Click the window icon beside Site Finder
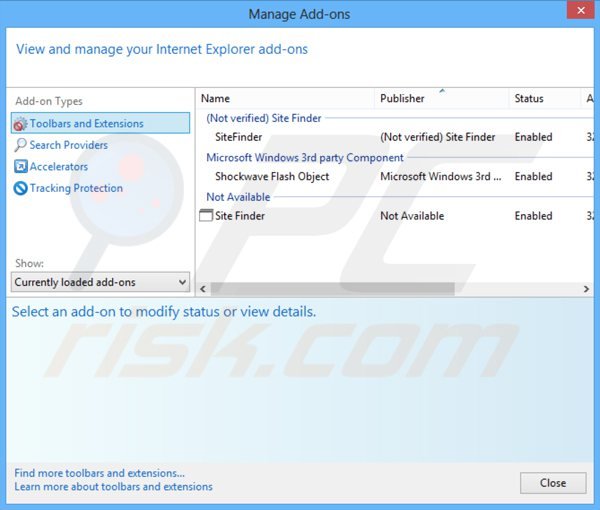 206,215
